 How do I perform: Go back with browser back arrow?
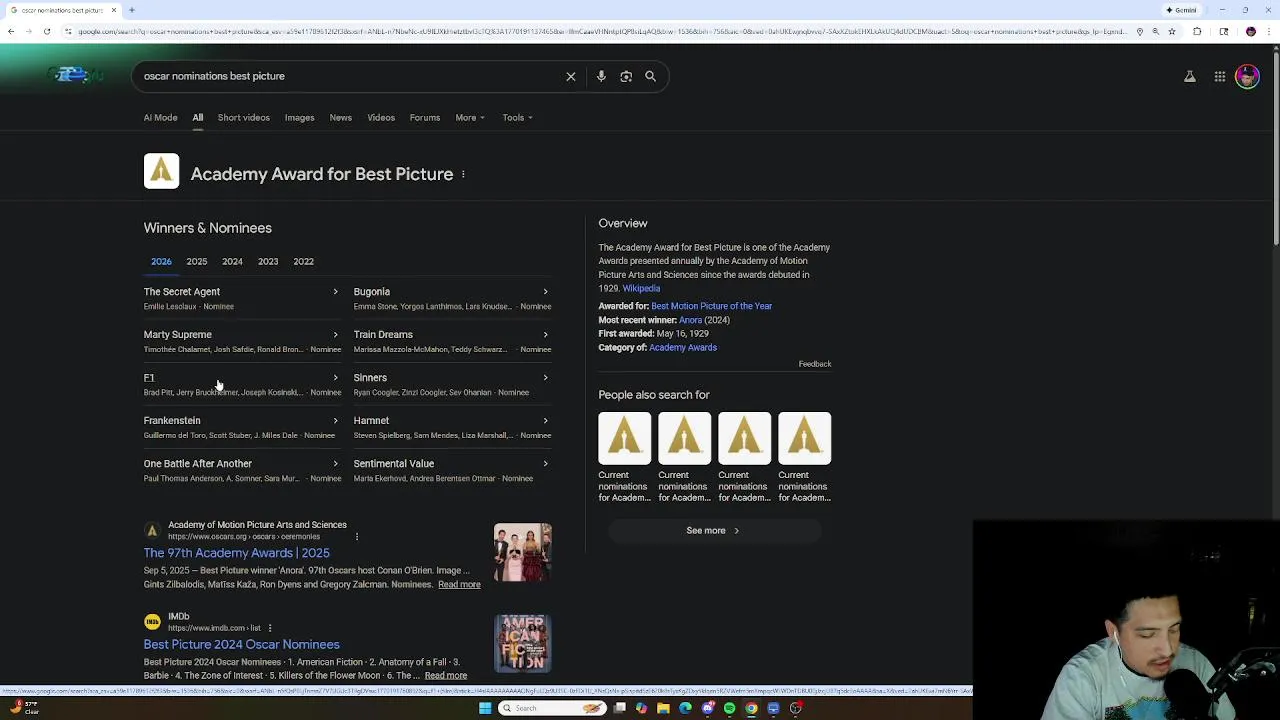11,31
